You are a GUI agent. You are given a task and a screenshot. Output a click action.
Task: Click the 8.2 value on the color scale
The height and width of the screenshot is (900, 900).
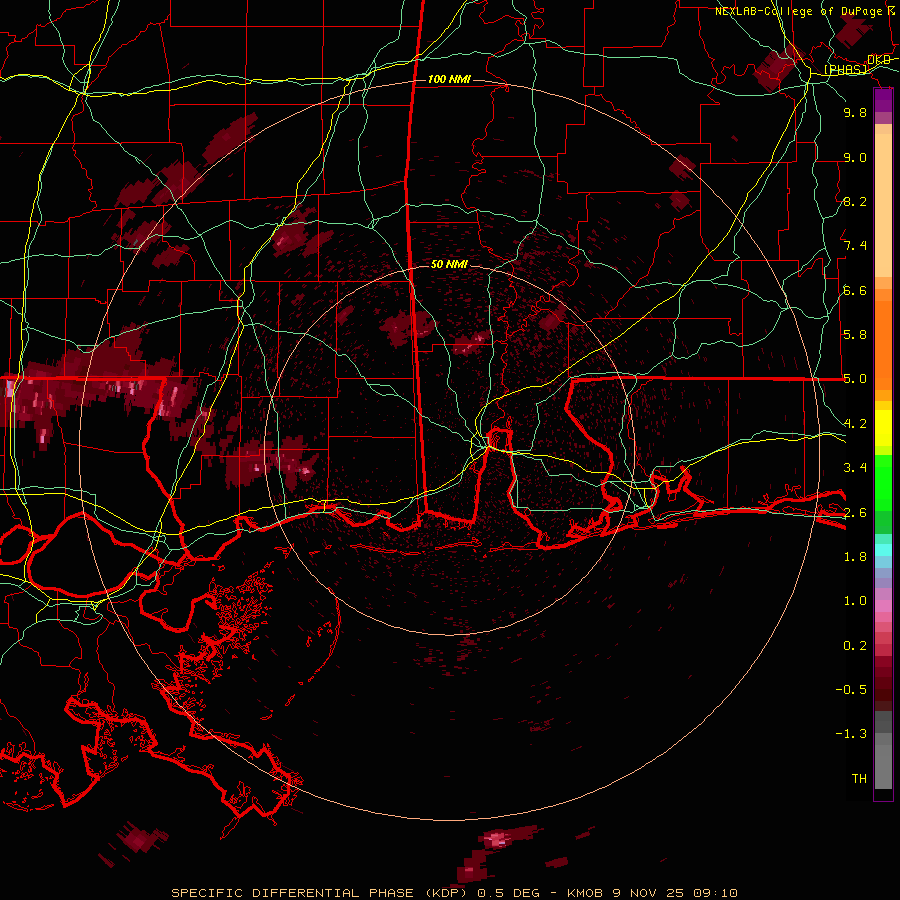[855, 201]
